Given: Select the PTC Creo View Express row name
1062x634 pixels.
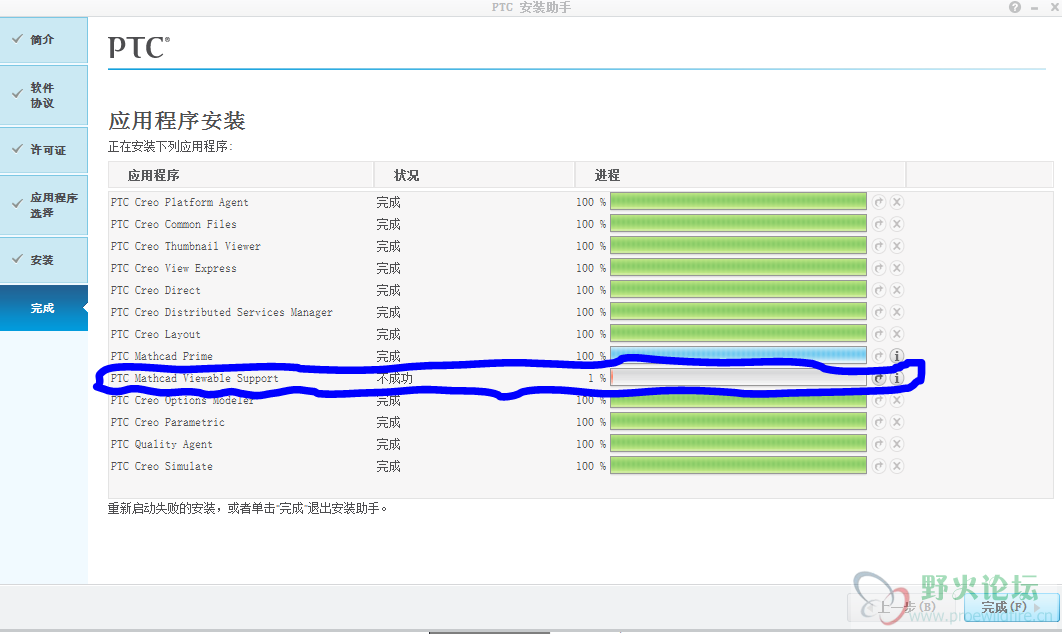Looking at the screenshot, I should pos(173,268).
